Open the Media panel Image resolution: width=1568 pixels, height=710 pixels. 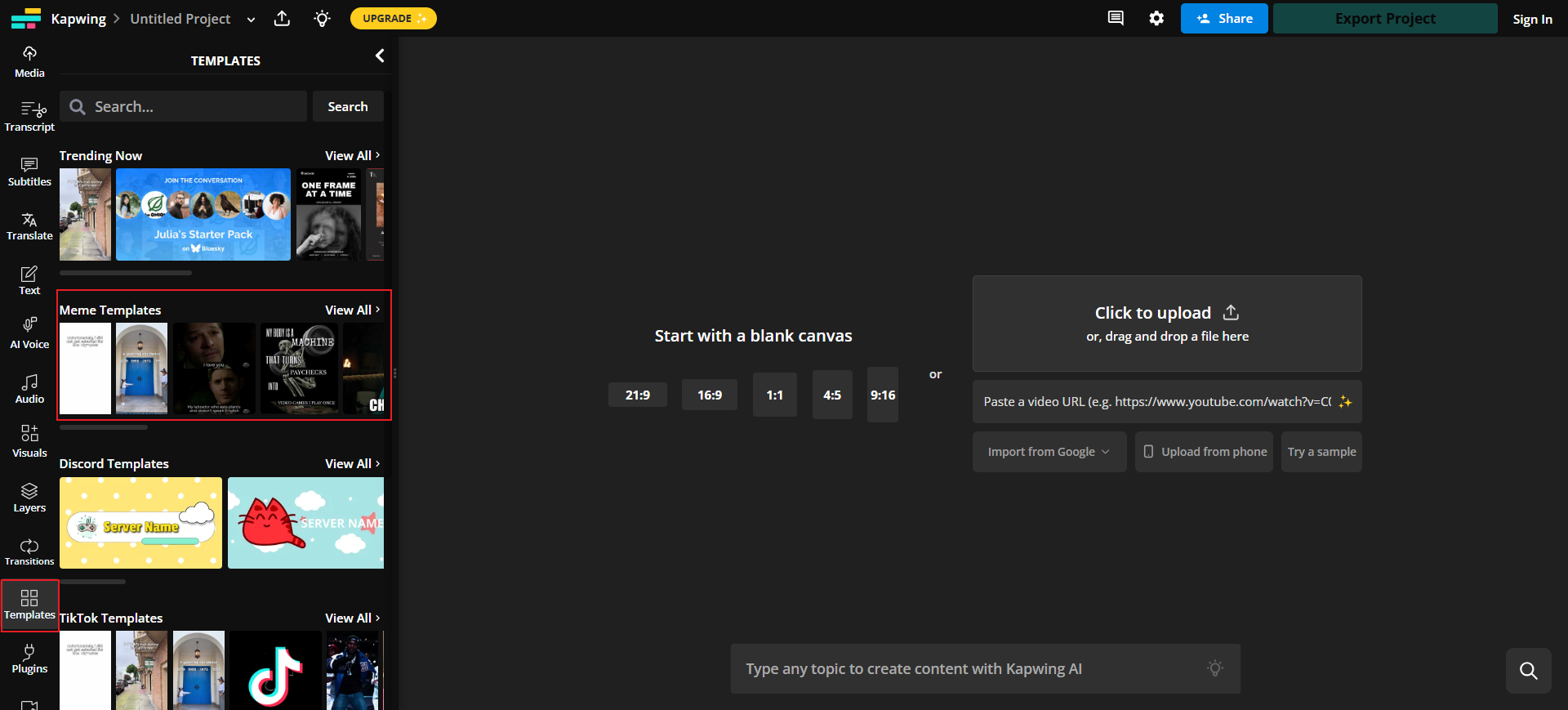(29, 62)
